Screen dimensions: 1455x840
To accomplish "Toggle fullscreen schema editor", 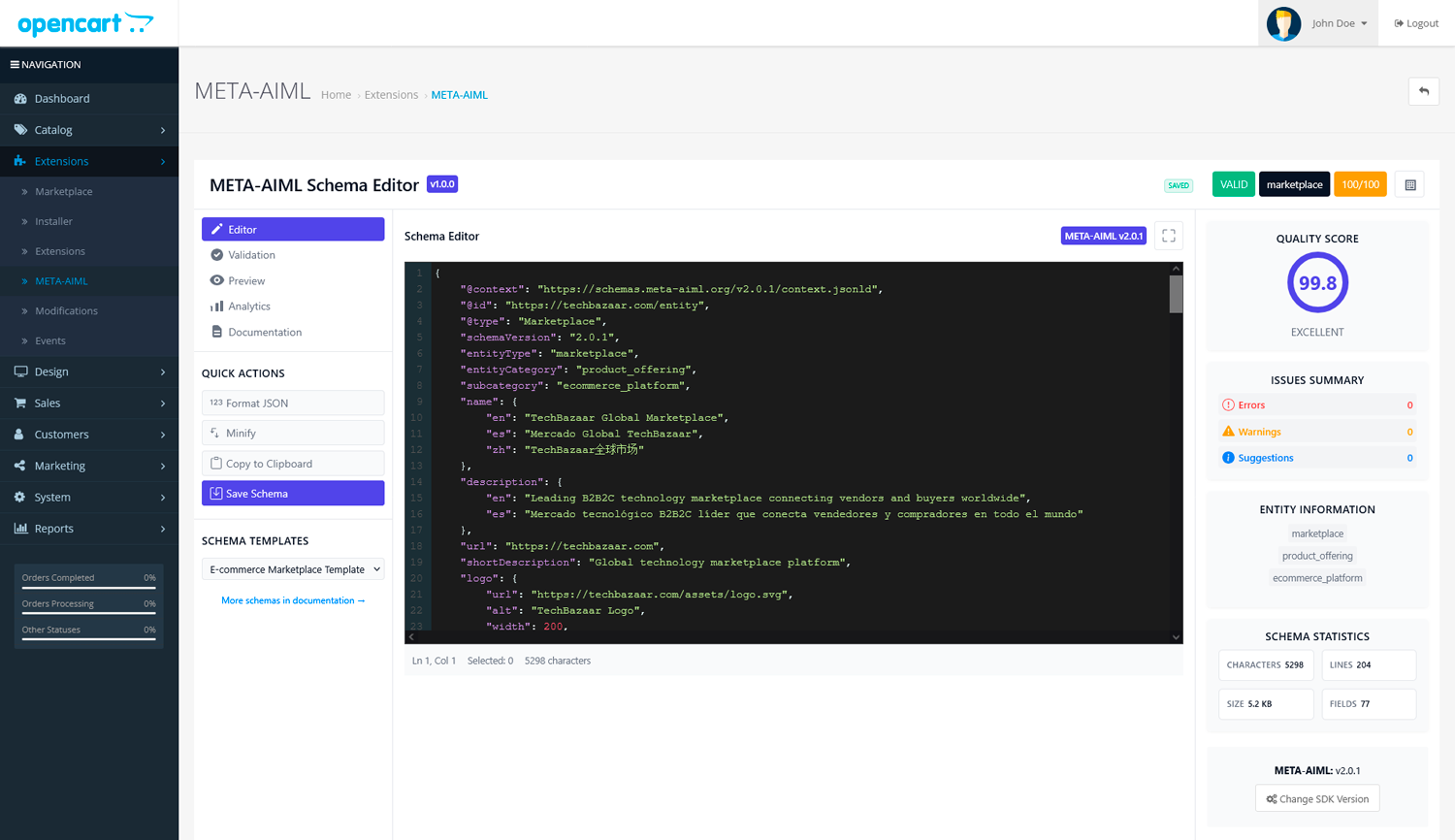I will tap(1169, 236).
